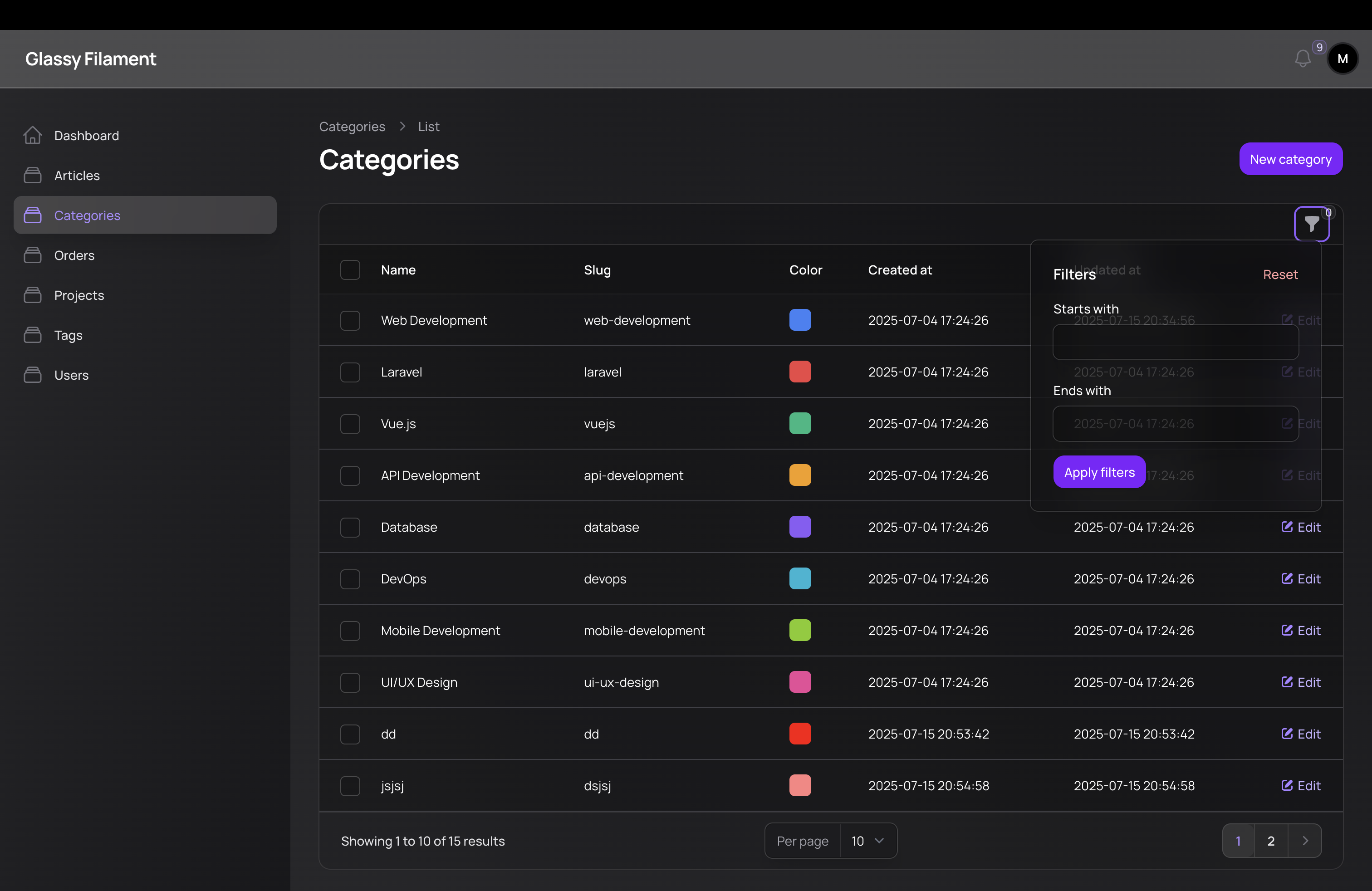Open the notifications bell icon
1372x891 pixels.
[1302, 59]
